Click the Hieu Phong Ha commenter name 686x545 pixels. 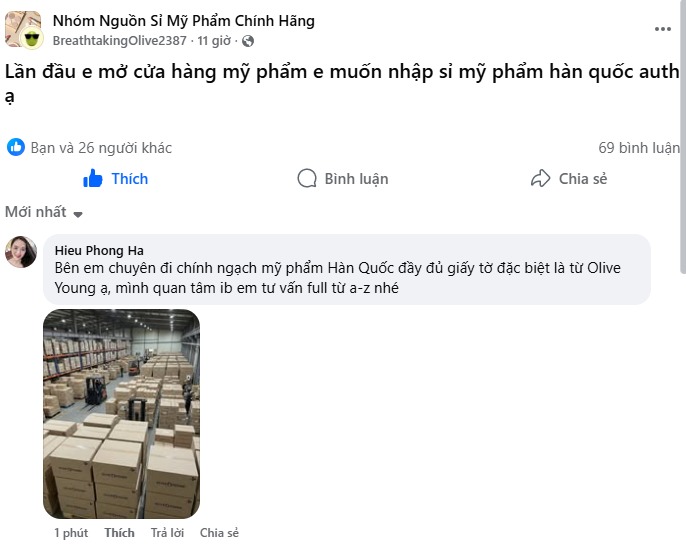click(99, 251)
